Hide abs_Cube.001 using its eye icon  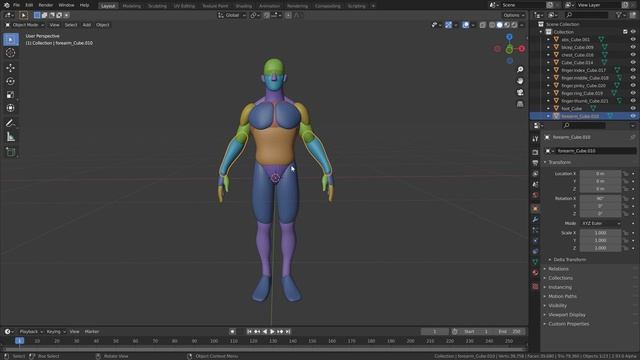[x=633, y=40]
